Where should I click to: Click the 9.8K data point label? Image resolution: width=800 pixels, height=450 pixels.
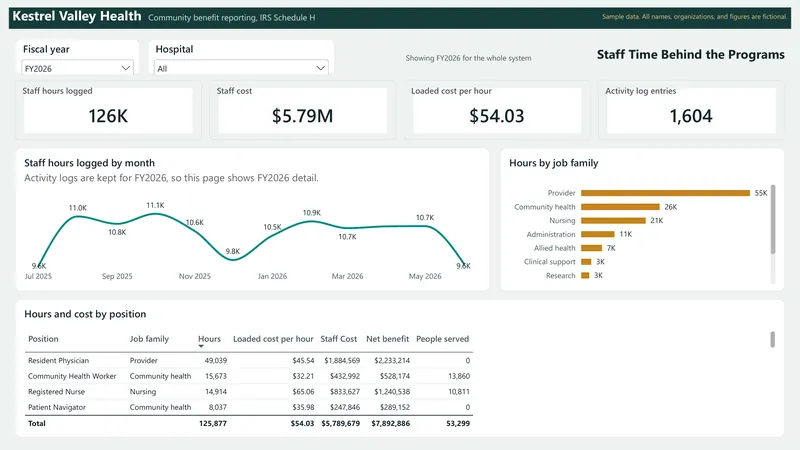(x=233, y=251)
